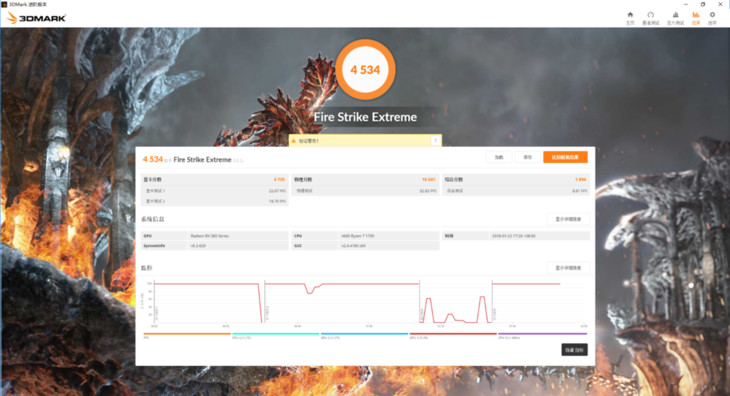Toggle the red legend line in monitoring
This screenshot has height=396, width=730.
(453, 334)
